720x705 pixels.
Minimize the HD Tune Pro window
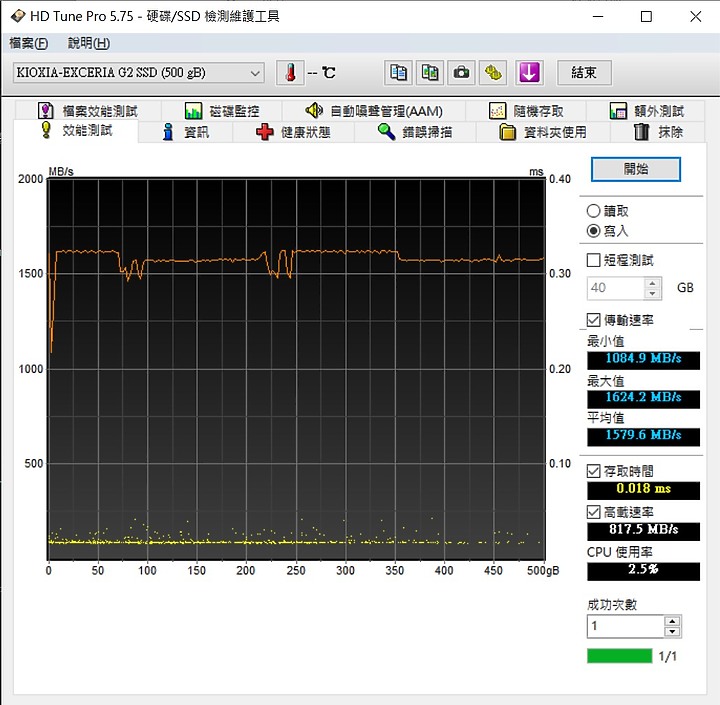[x=598, y=17]
